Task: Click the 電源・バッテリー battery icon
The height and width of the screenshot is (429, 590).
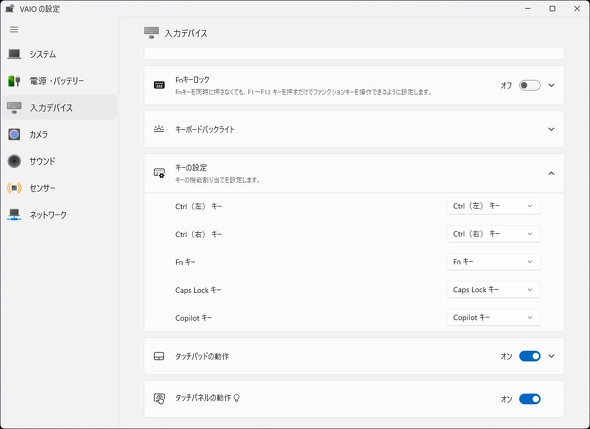Action: [14, 81]
